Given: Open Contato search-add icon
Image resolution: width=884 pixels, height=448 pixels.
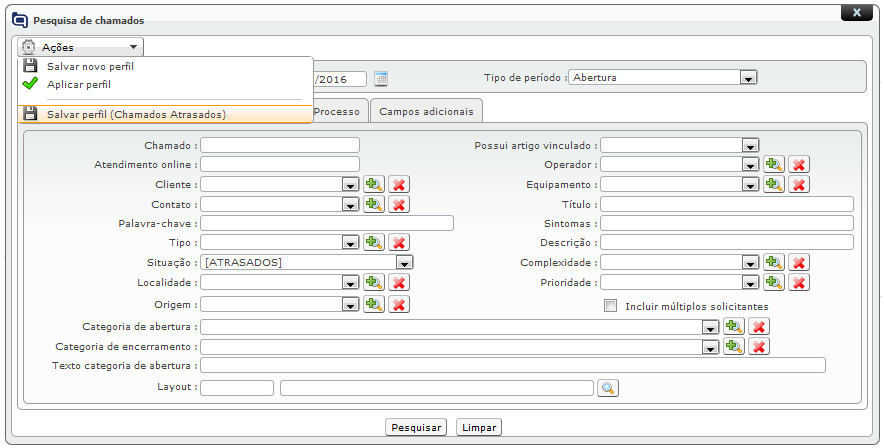Looking at the screenshot, I should click(374, 204).
